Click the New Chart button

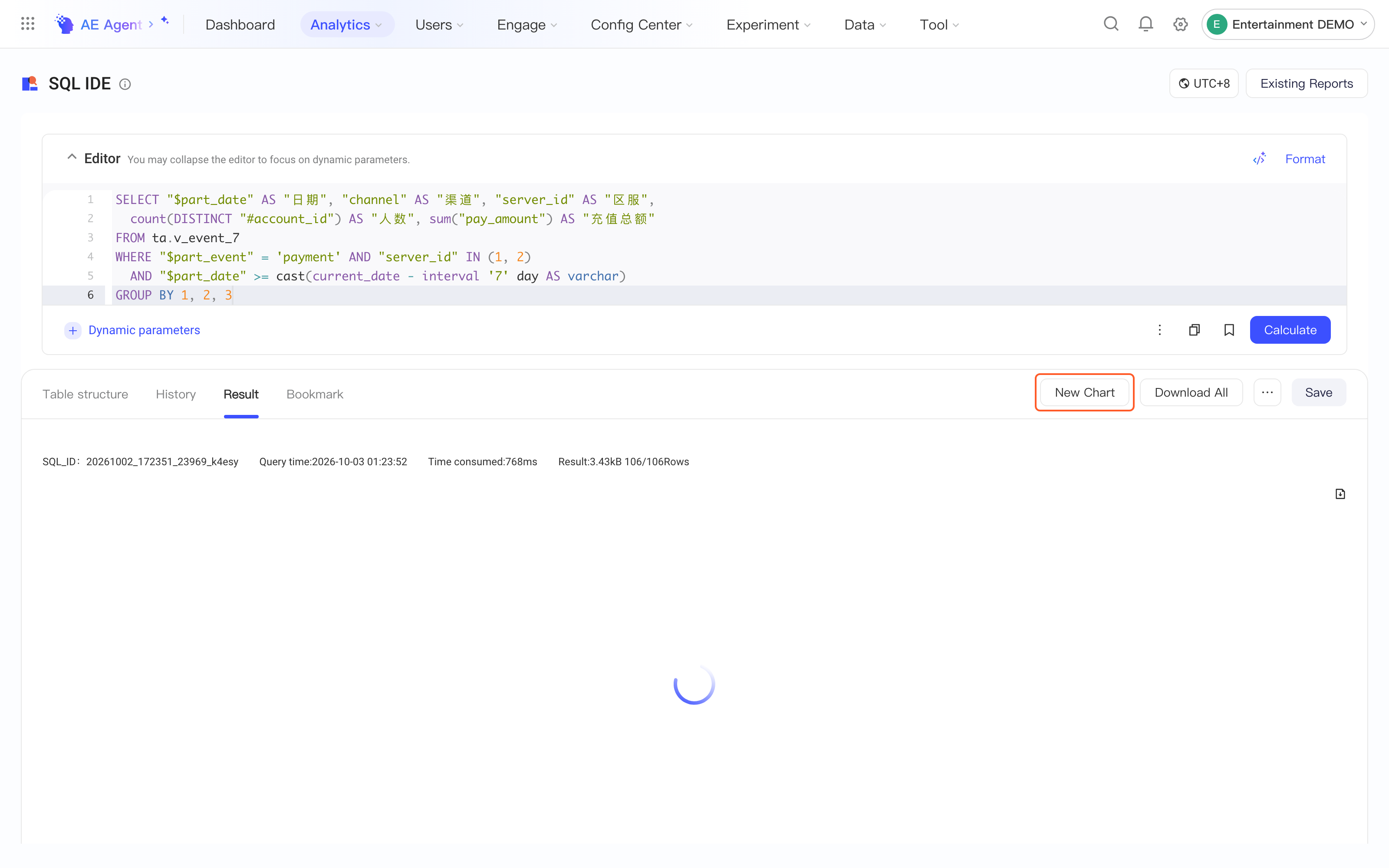pyautogui.click(x=1084, y=393)
